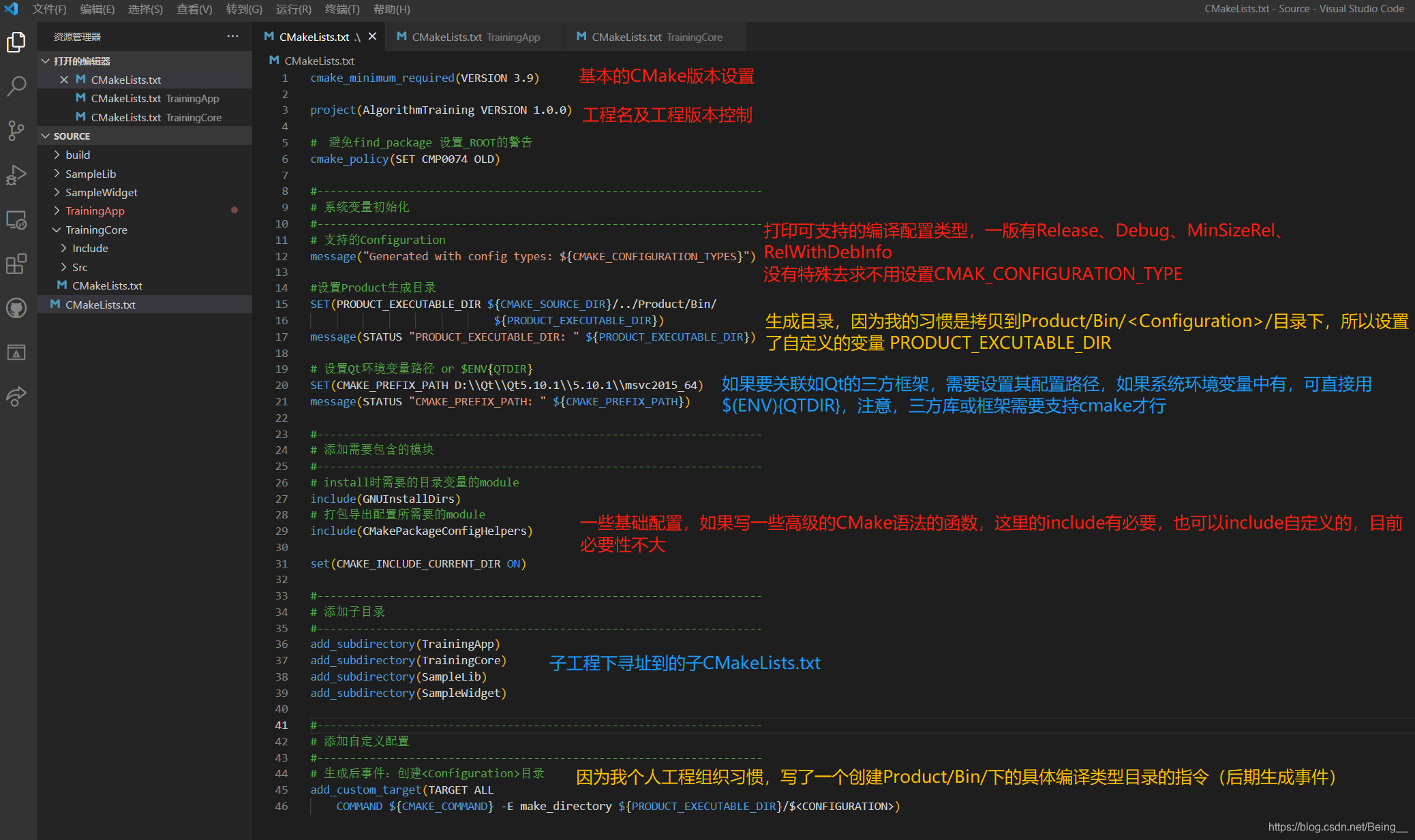Click the CMake icon of TrainingCore tab
1415x840 pixels.
pyautogui.click(x=581, y=37)
